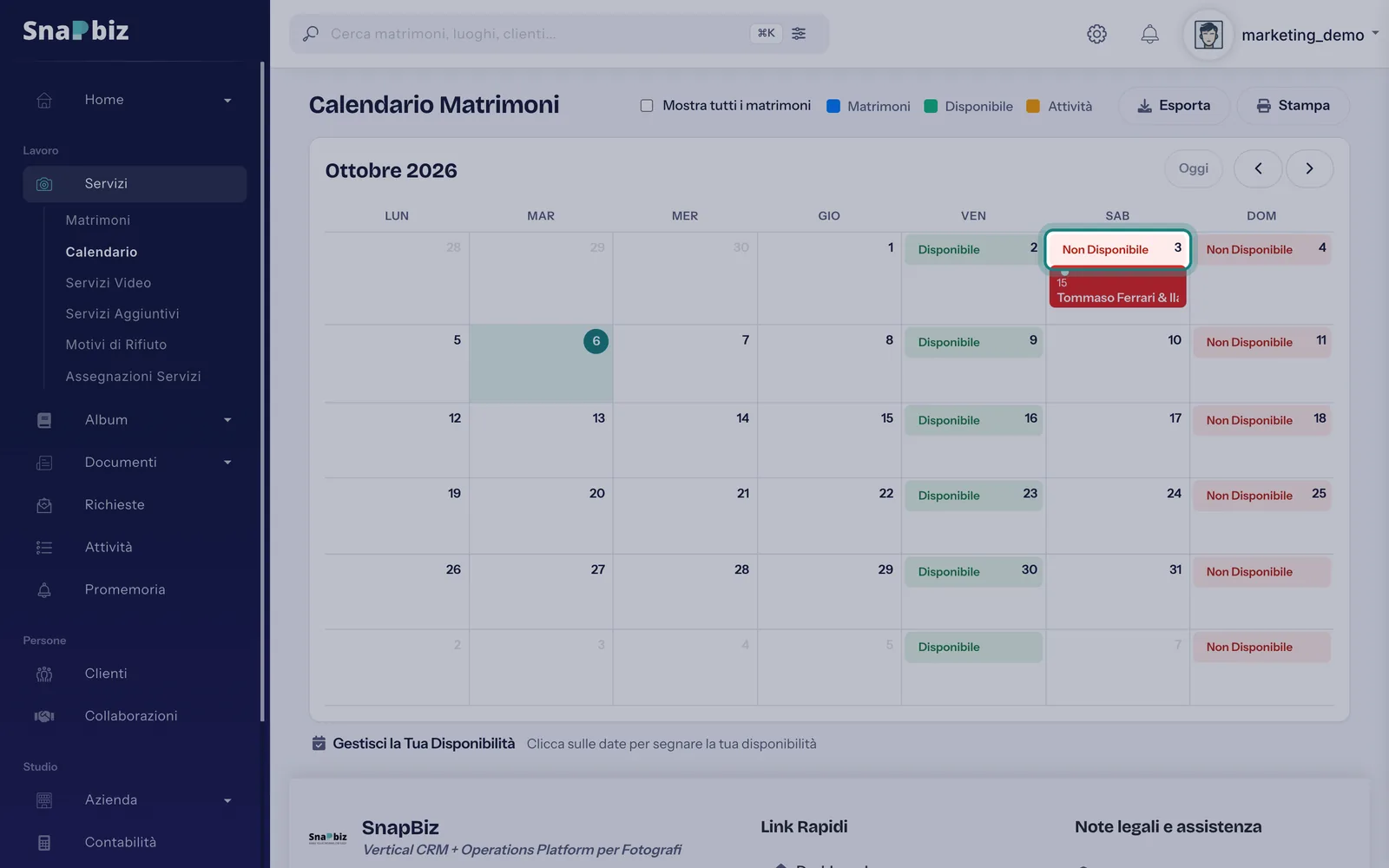The width and height of the screenshot is (1389, 868).
Task: Click the orange Attività legend swatch
Action: tap(1033, 106)
